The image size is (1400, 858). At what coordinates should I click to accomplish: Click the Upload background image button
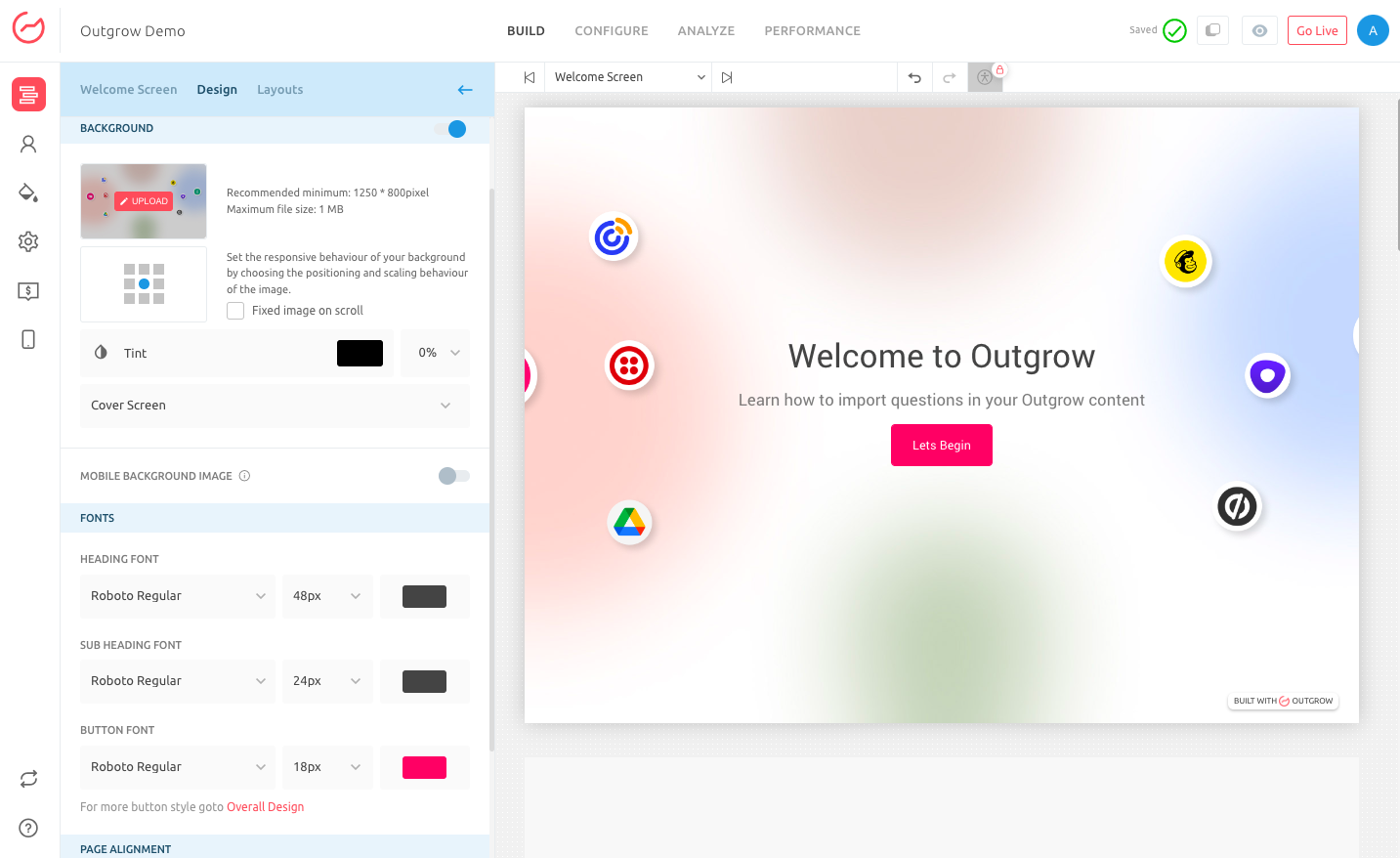point(144,201)
